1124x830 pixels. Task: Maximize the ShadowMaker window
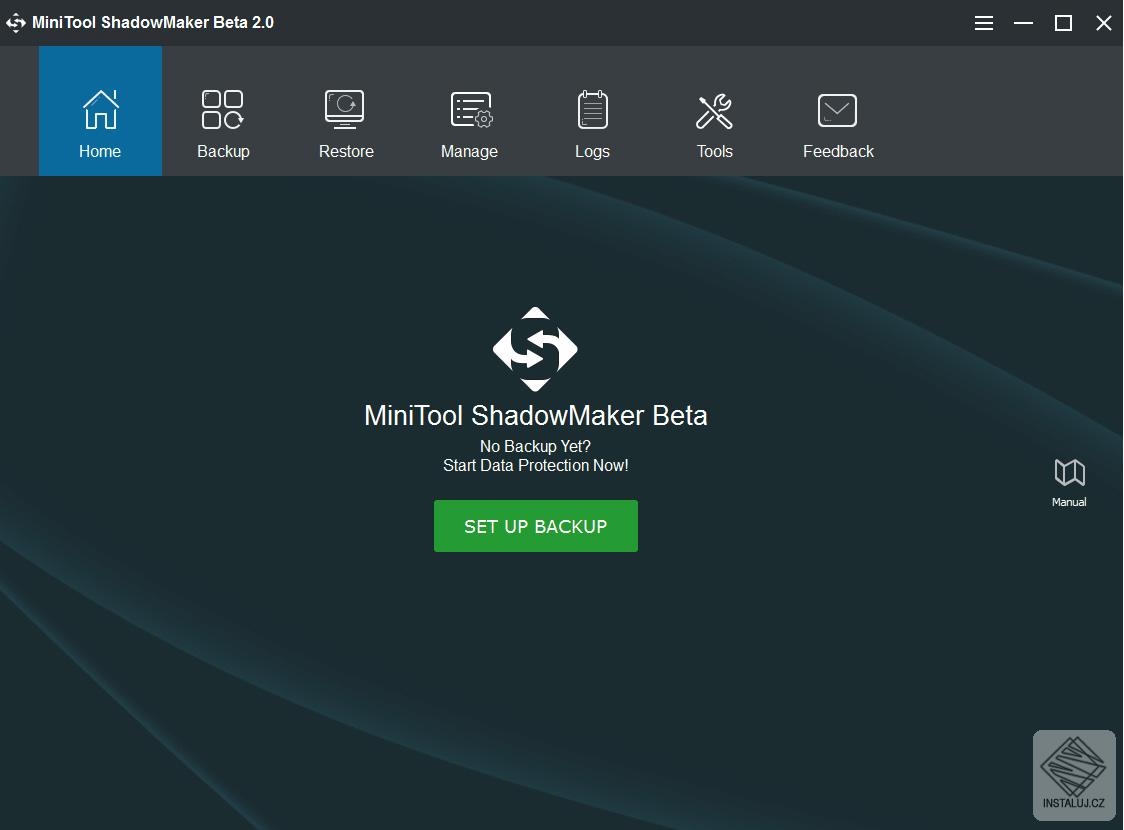pyautogui.click(x=1064, y=23)
